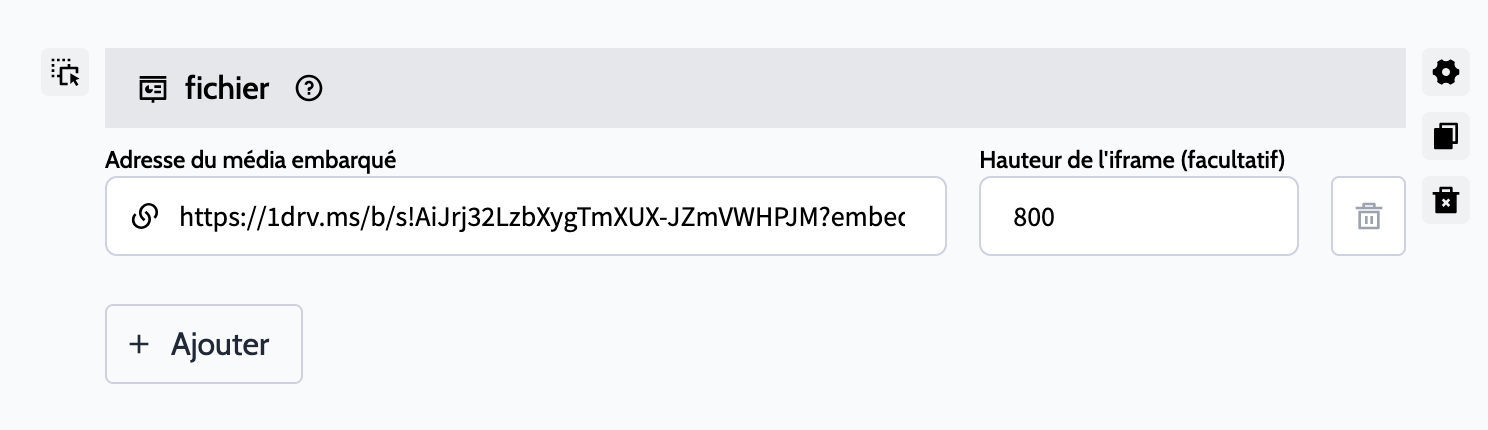
Task: Click the 1drv.ms URL text
Action: pyautogui.click(x=540, y=216)
